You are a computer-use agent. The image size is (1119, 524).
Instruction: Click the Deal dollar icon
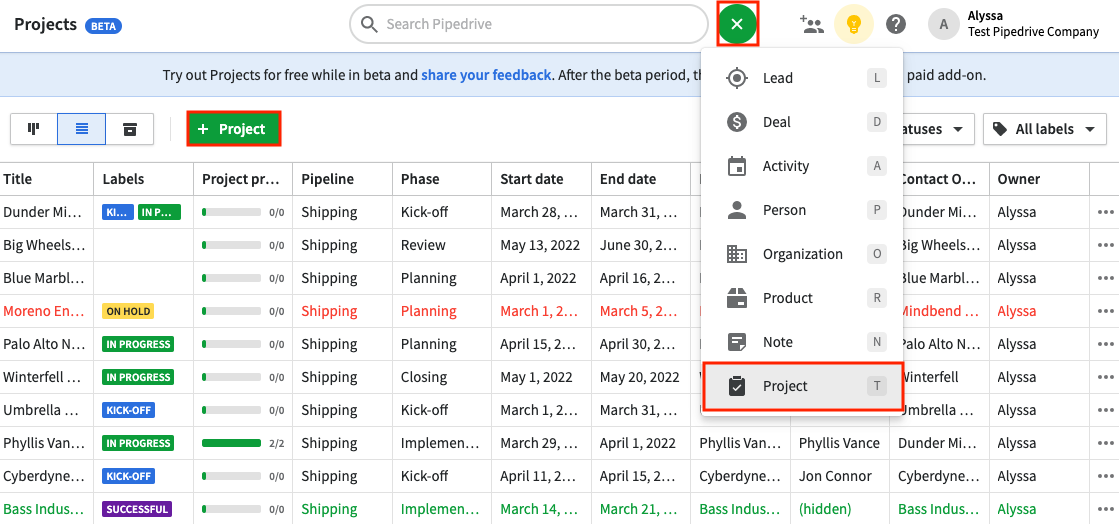click(x=736, y=122)
